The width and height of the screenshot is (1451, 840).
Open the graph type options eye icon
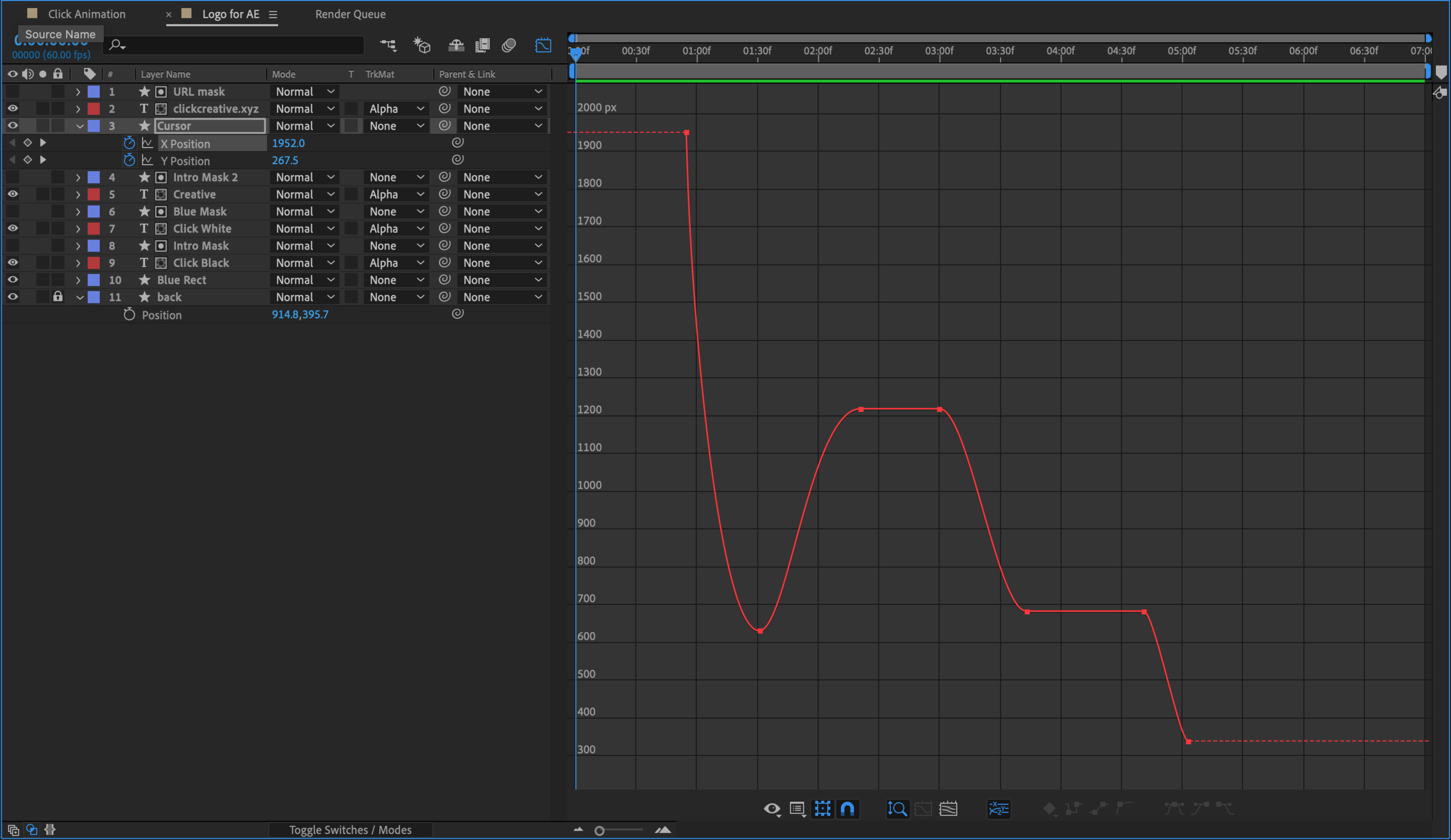coord(772,809)
